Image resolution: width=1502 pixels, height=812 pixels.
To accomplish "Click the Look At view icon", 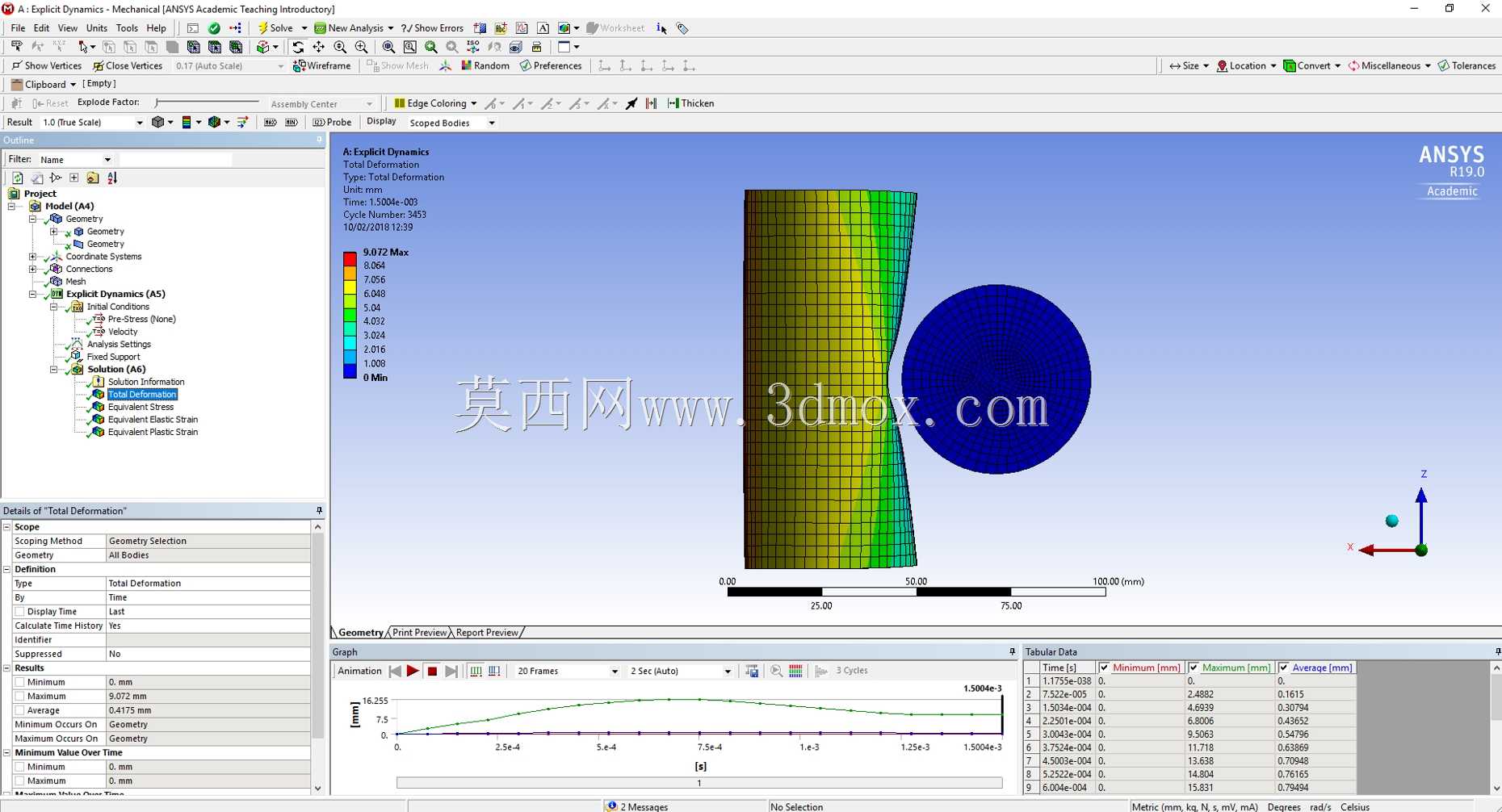I will click(x=516, y=47).
